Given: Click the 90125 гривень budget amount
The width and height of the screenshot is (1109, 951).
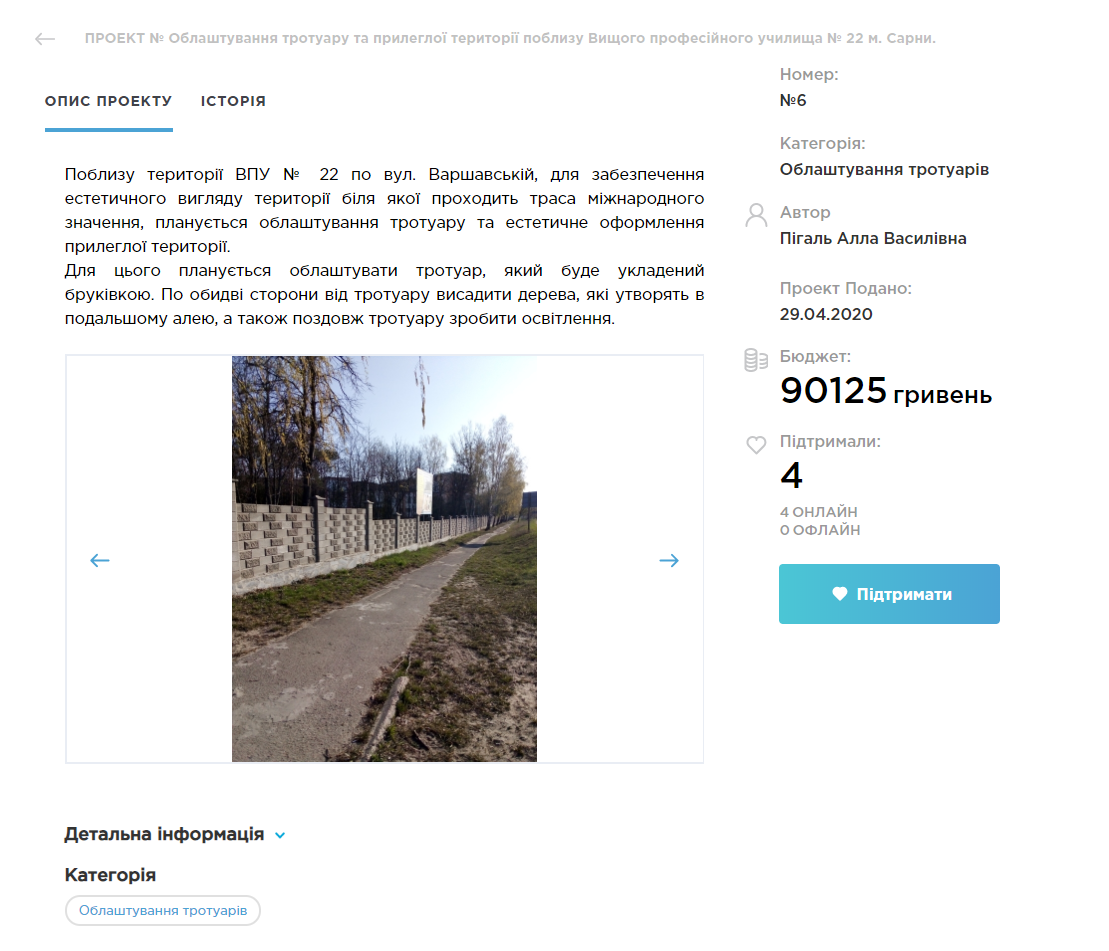Looking at the screenshot, I should (x=886, y=391).
